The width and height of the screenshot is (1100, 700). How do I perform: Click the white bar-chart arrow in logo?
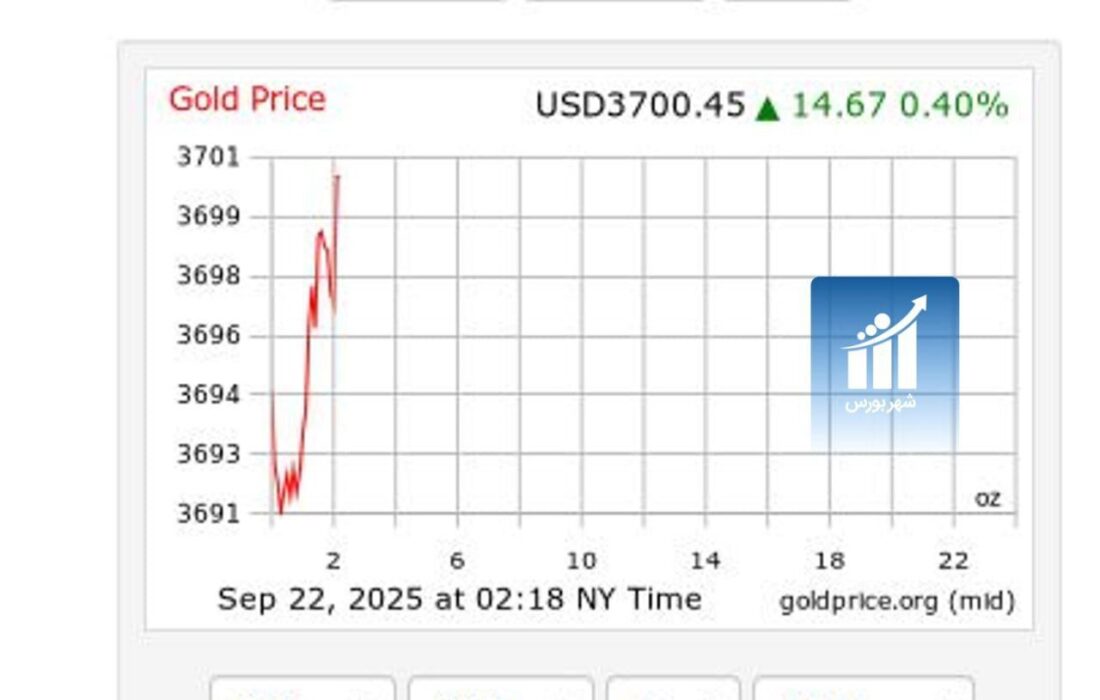[x=884, y=344]
